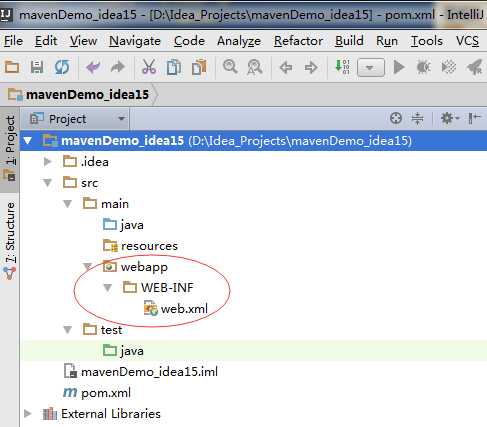
Task: Click the Undo arrow icon
Action: click(x=93, y=67)
